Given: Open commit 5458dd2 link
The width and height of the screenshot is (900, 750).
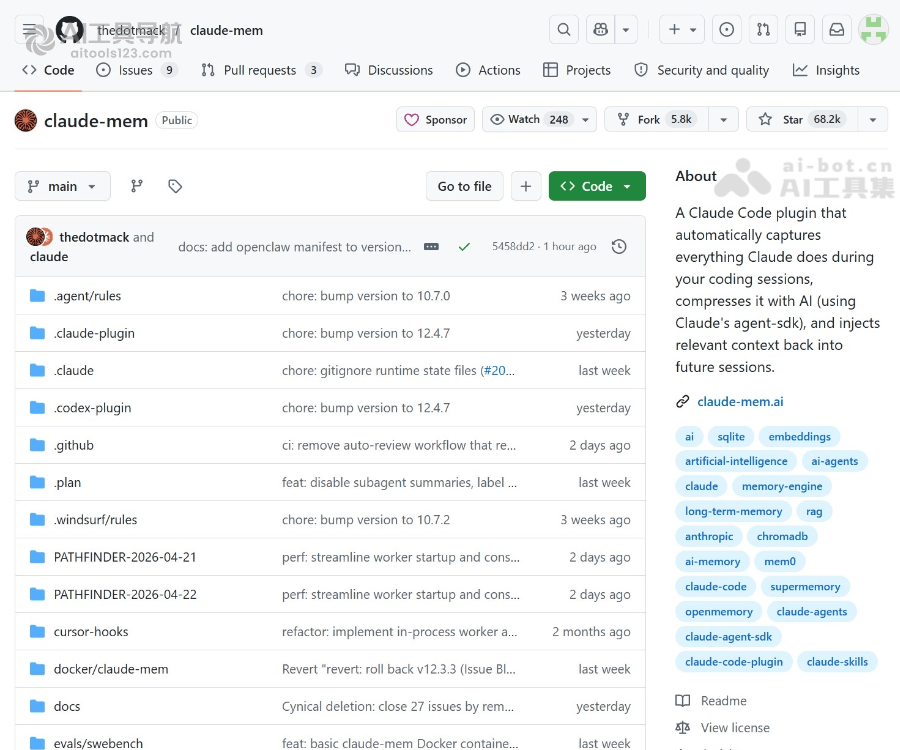Looking at the screenshot, I should (x=513, y=246).
